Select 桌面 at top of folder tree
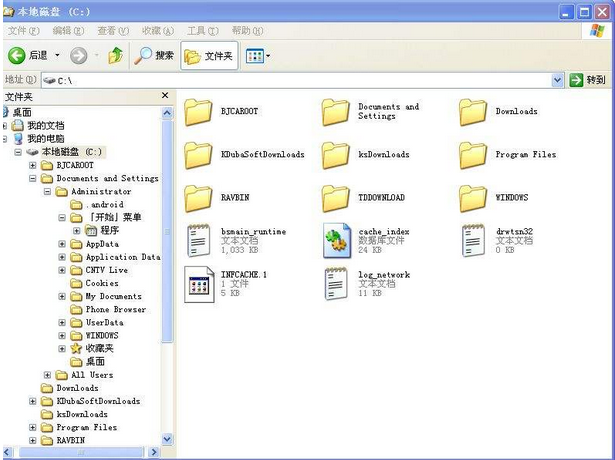The width and height of the screenshot is (615, 460). click(22, 113)
